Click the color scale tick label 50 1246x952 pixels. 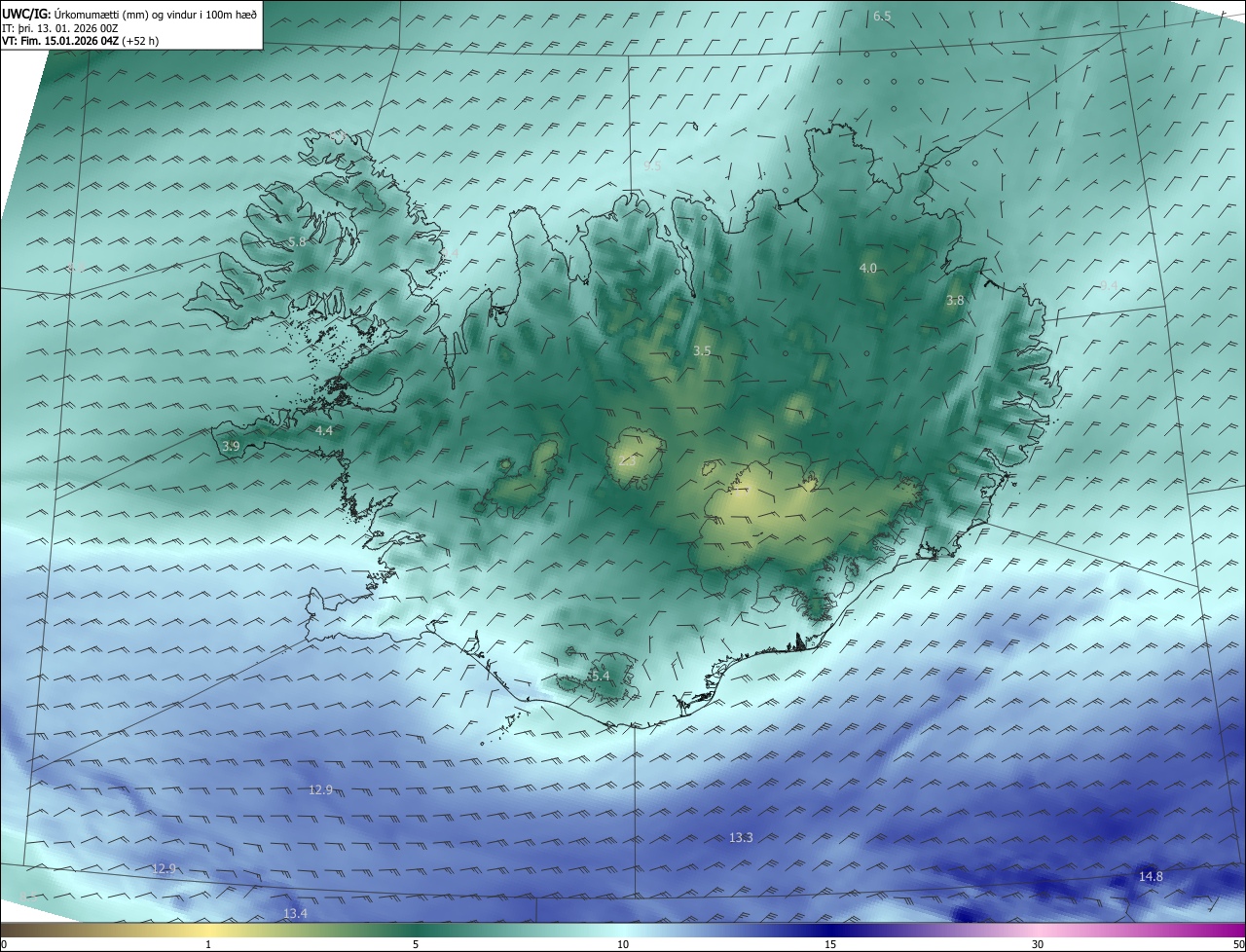coord(1238,944)
